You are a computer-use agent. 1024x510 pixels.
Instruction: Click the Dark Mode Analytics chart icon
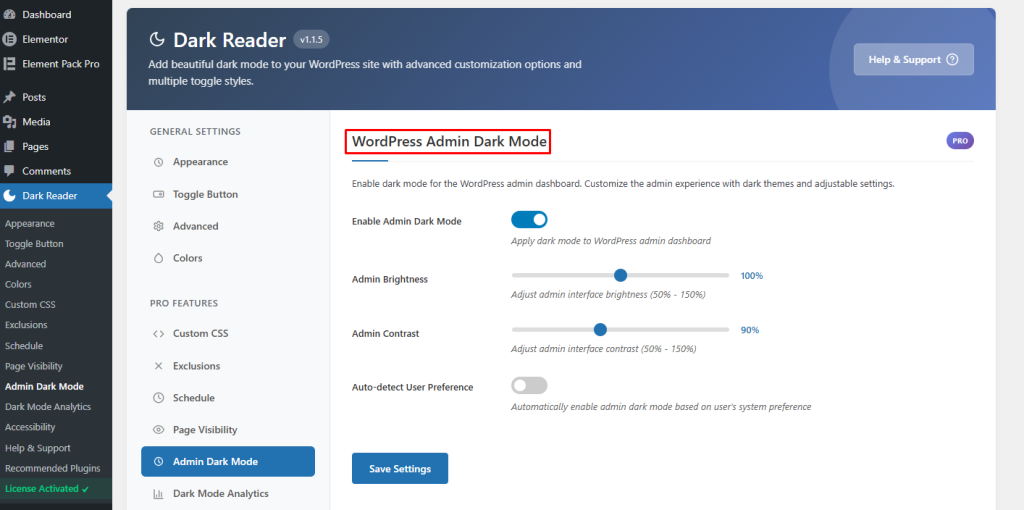coord(158,494)
